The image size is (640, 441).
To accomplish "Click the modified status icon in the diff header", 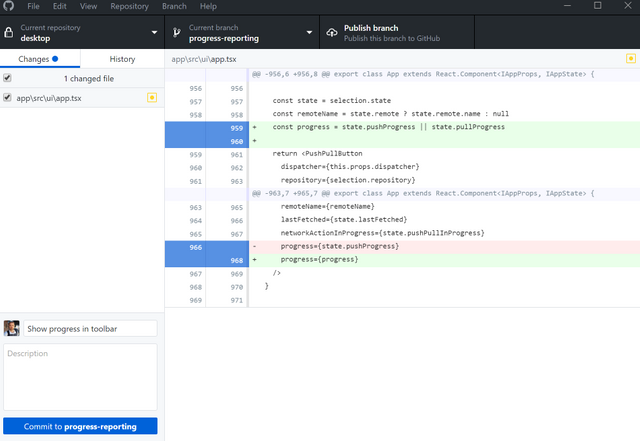I will [631, 58].
